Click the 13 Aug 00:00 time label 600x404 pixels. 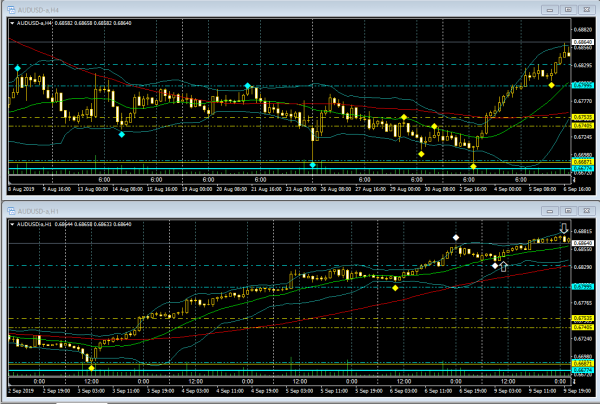93,189
